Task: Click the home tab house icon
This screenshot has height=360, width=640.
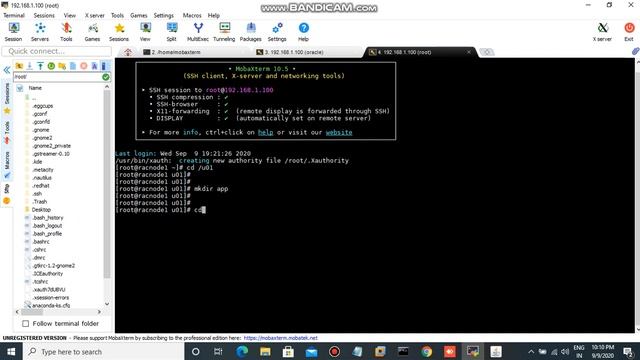Action: pos(128,52)
